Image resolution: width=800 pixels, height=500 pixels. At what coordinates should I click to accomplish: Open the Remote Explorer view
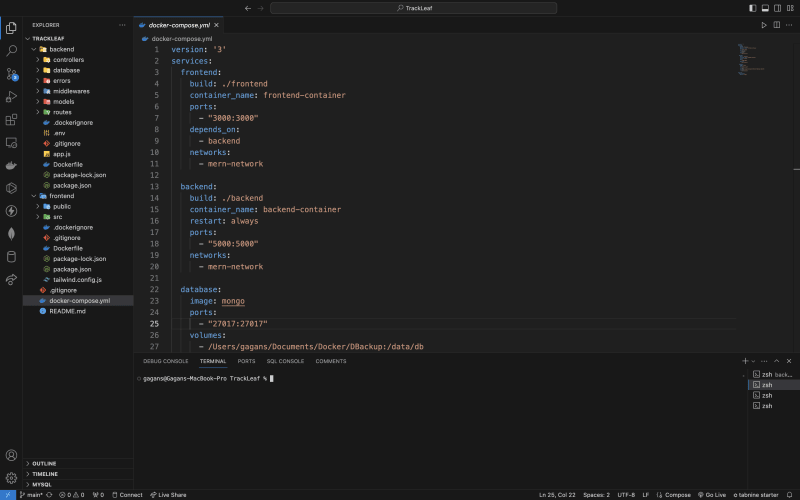(11, 142)
